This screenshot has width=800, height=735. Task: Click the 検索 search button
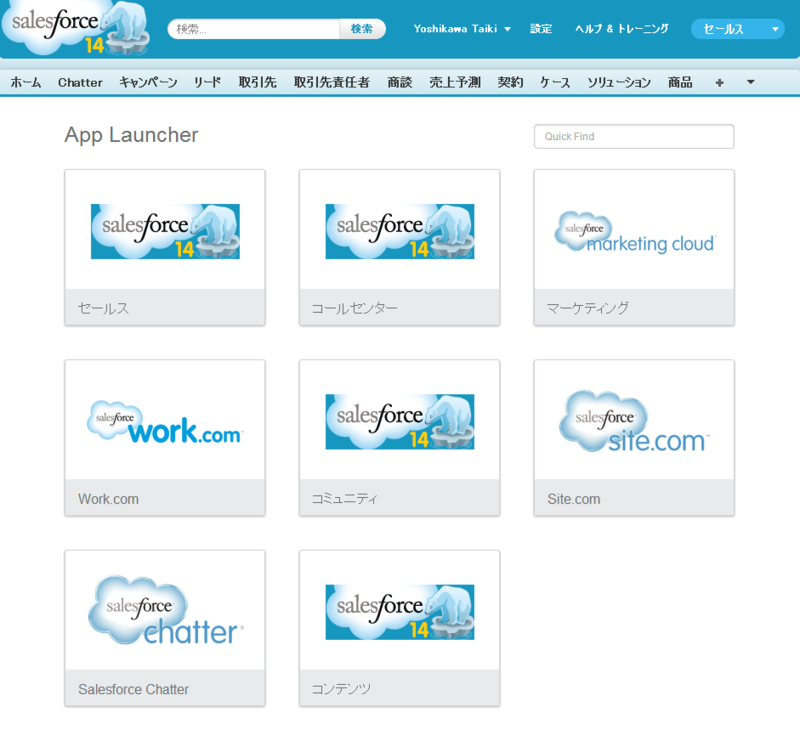coord(362,29)
